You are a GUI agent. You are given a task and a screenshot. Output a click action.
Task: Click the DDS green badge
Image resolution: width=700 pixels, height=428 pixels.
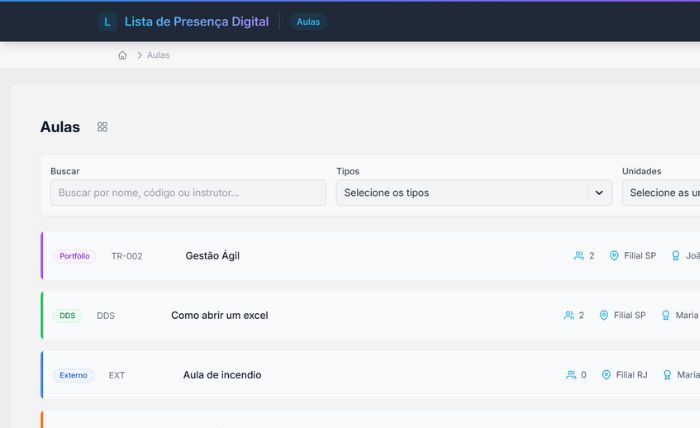point(67,316)
